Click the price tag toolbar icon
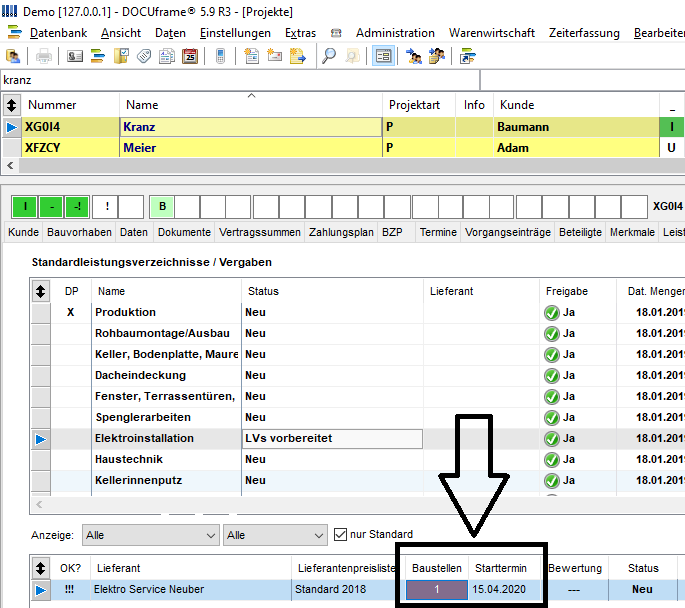The image size is (685, 608). click(x=144, y=56)
